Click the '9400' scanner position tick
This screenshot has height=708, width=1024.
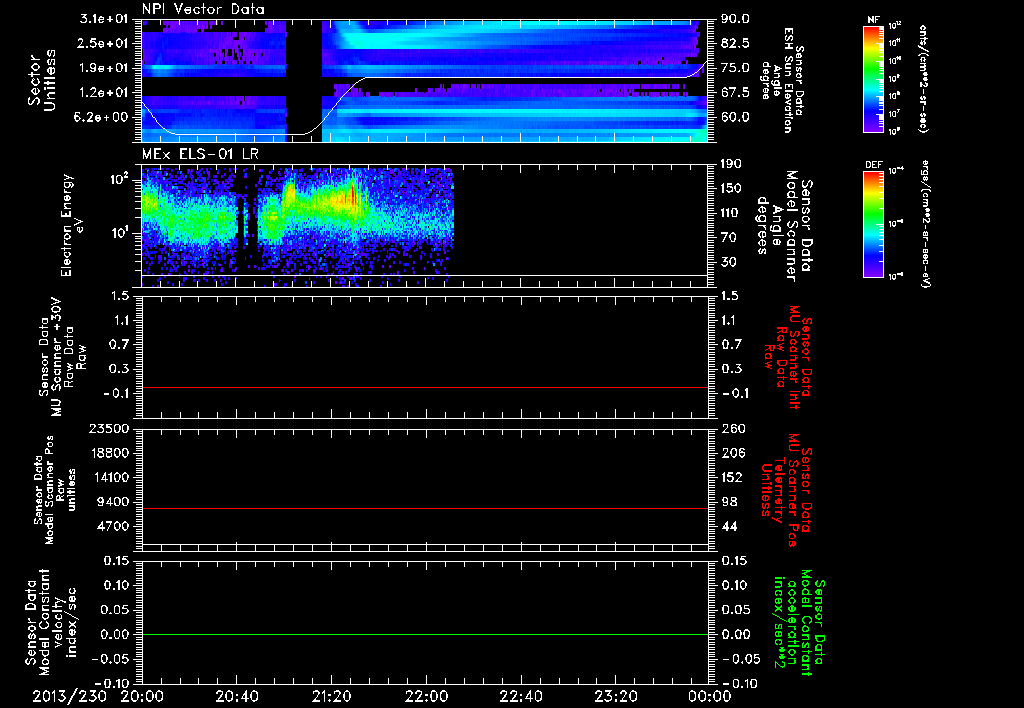[x=113, y=502]
